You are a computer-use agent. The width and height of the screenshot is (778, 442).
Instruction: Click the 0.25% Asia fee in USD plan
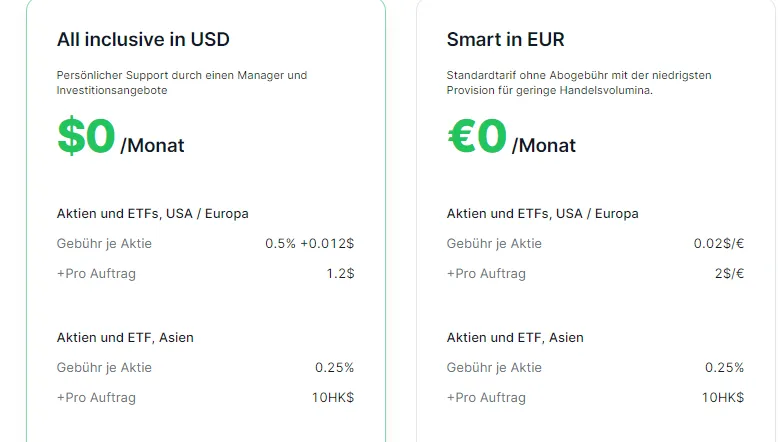[334, 367]
